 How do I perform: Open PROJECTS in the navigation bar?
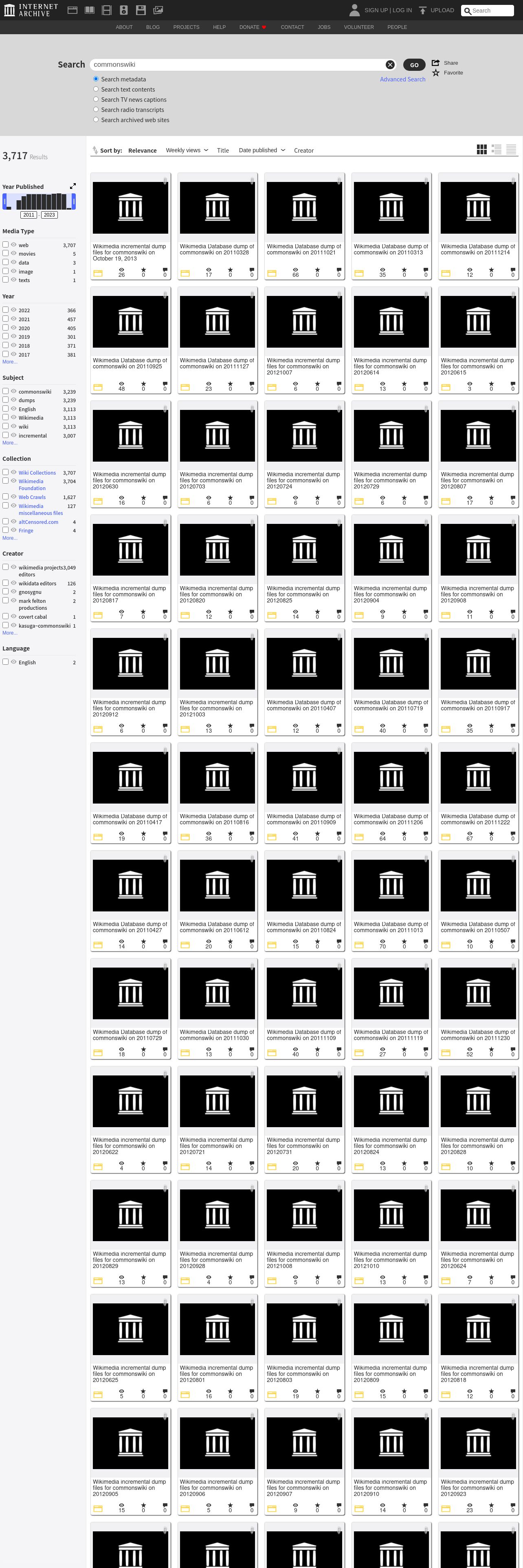click(x=186, y=27)
